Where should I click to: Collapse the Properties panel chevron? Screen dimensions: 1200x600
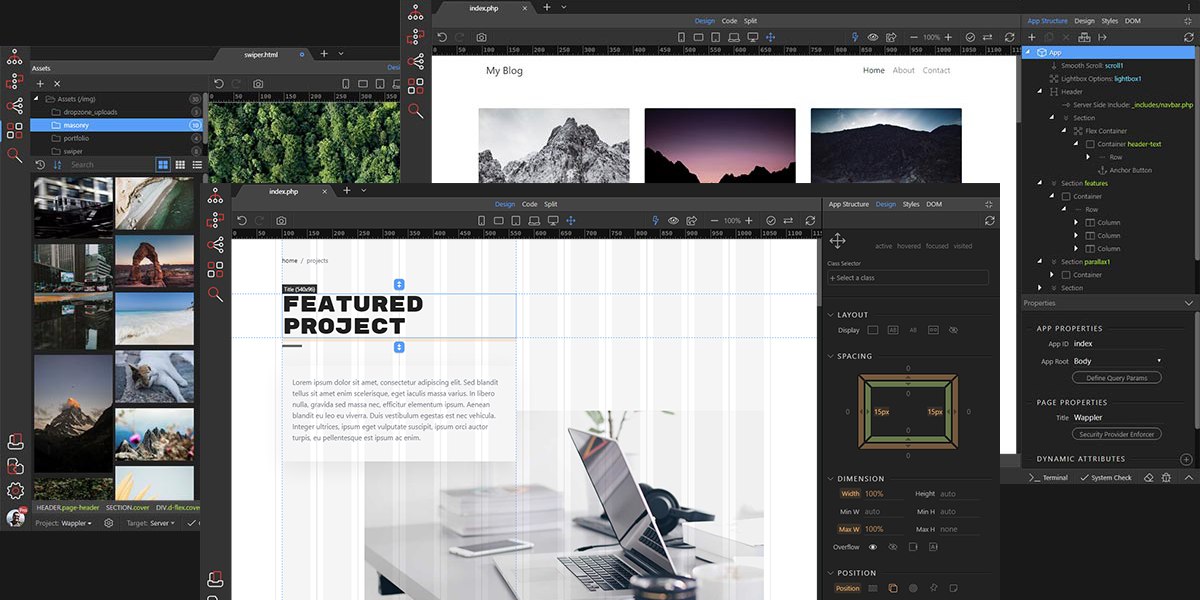tap(1188, 303)
